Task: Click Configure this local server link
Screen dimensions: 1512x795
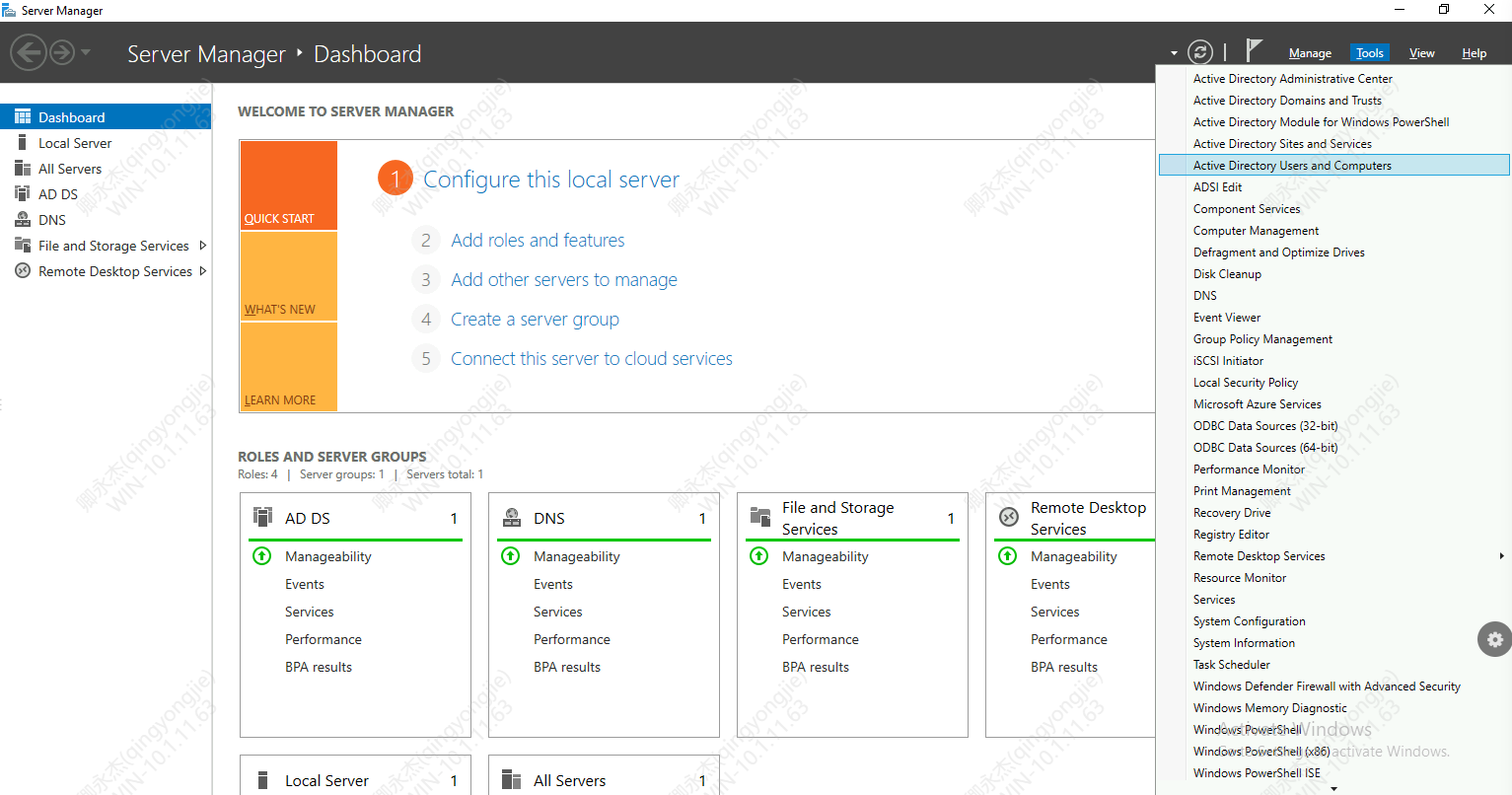Action: [x=551, y=180]
